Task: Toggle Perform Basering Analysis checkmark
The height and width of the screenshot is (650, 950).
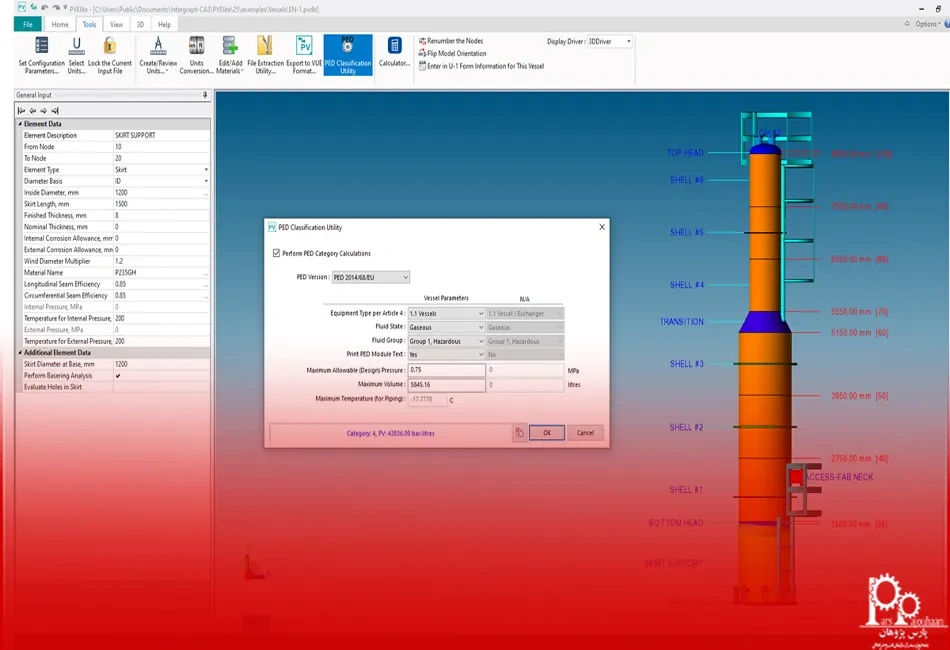Action: point(118,376)
